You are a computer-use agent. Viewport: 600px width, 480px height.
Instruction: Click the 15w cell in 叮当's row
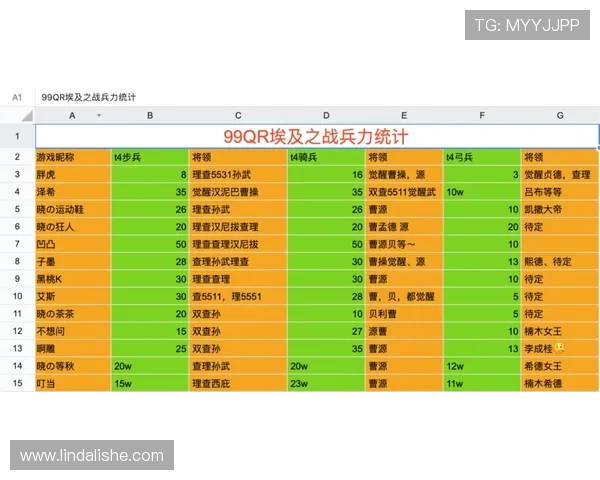coord(150,383)
